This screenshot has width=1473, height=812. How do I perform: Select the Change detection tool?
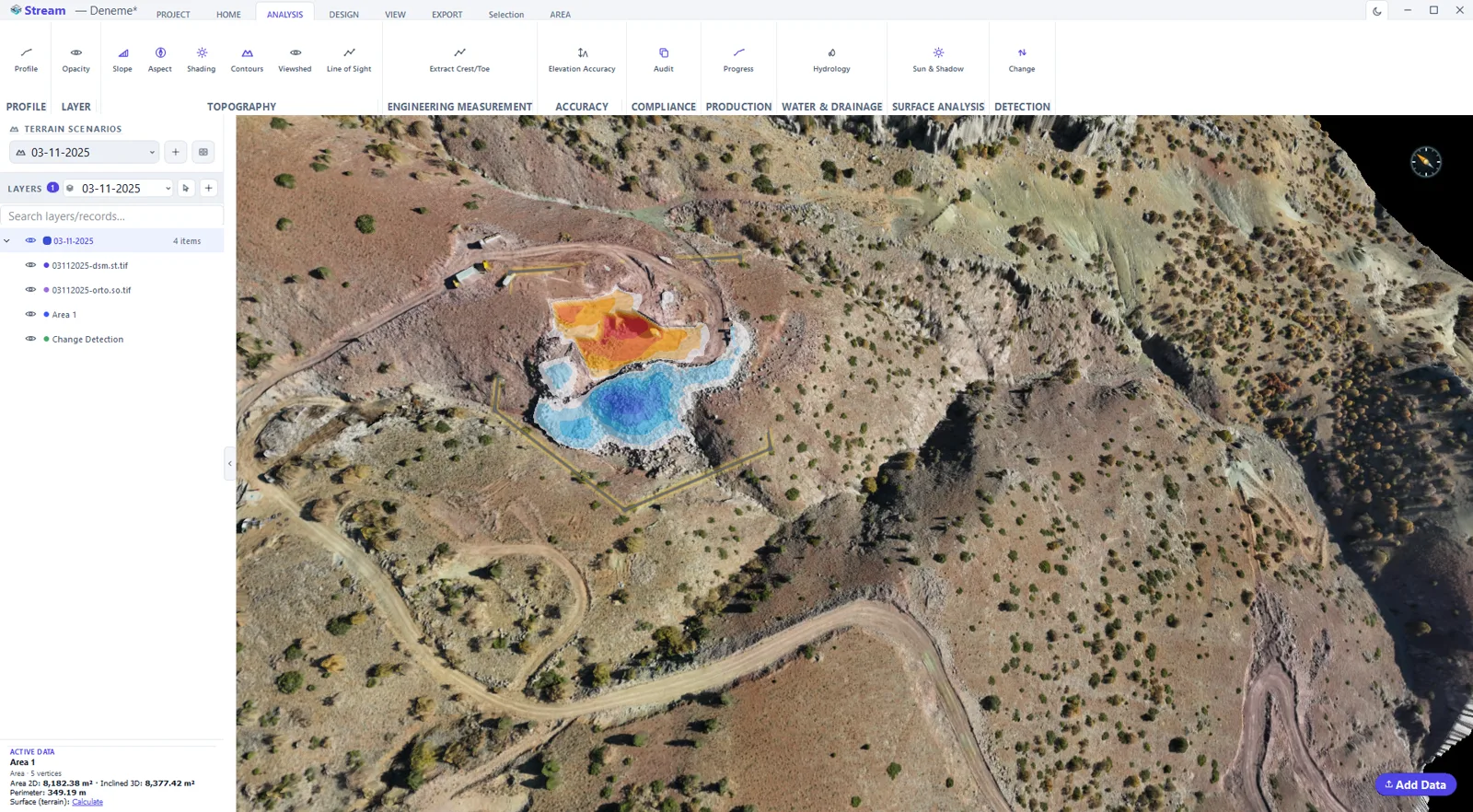[x=1022, y=60]
